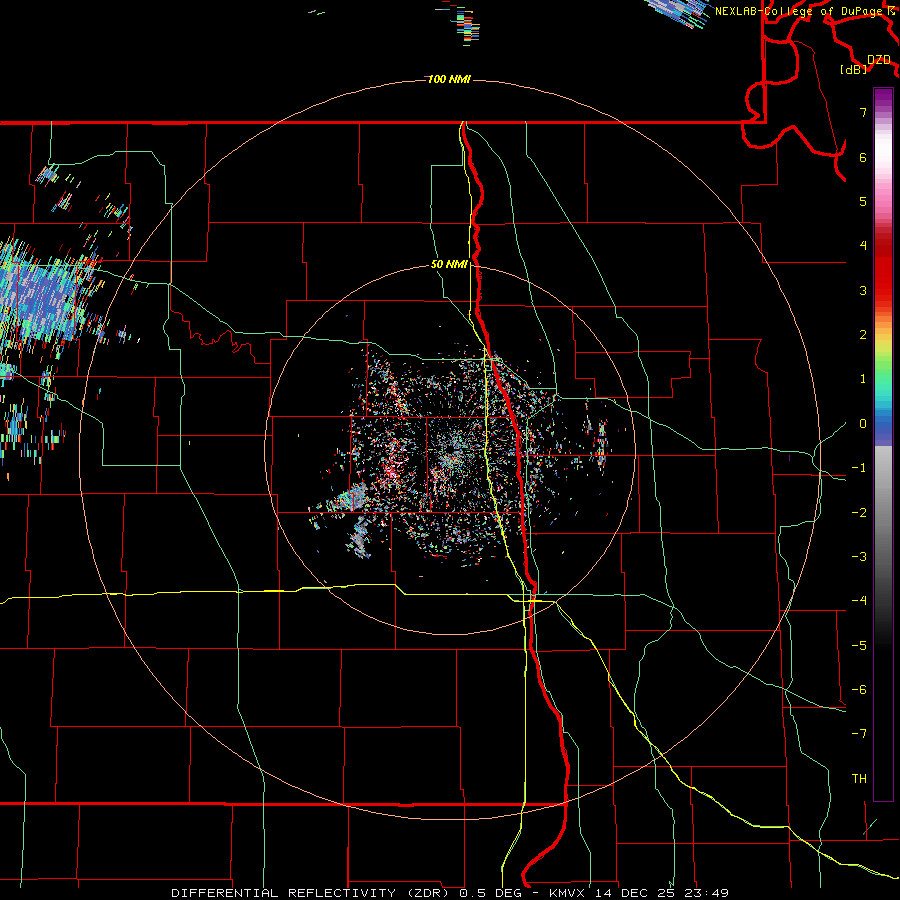Select the -5 value on the color scale
This screenshot has height=900, width=900.
pos(859,646)
